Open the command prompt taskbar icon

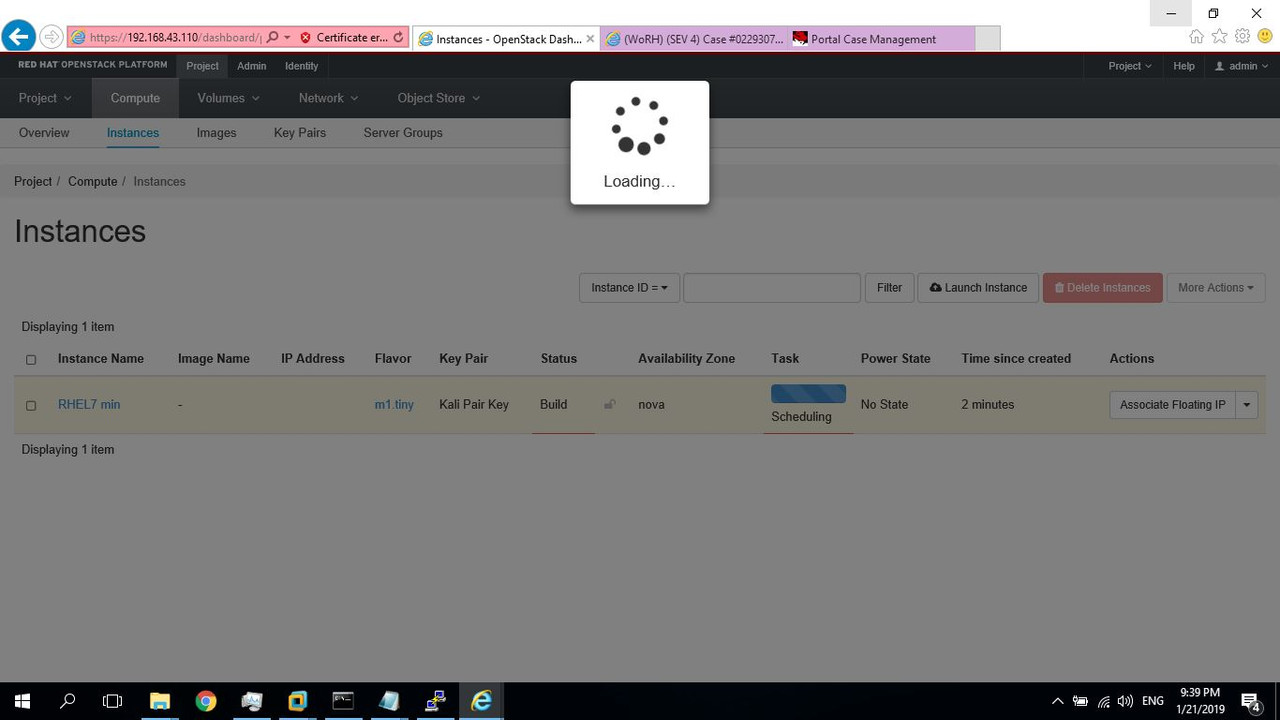point(343,701)
